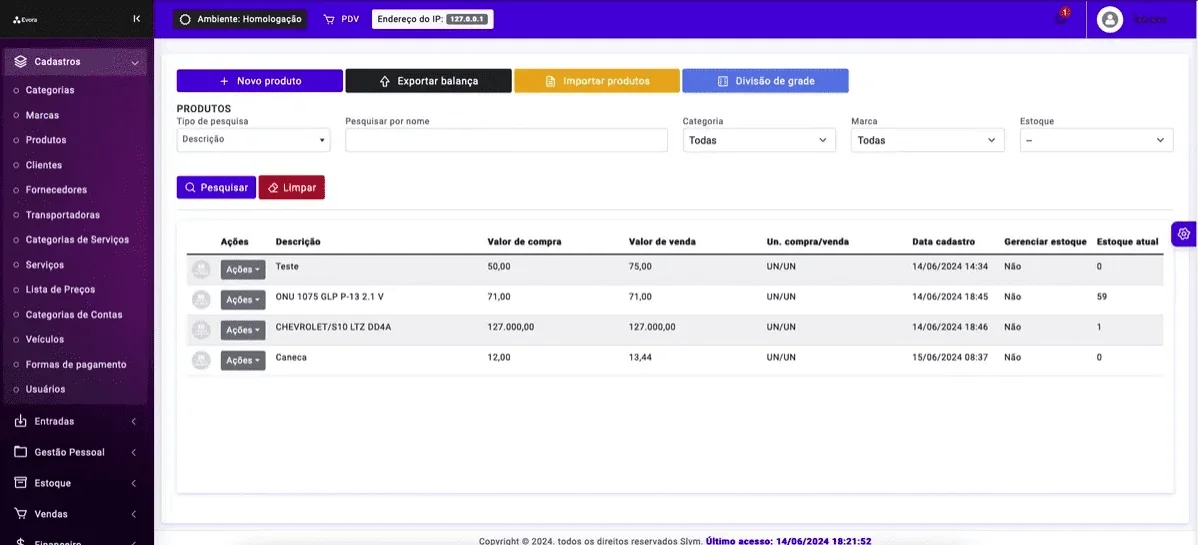Open the Categoria dropdown

[x=759, y=140]
